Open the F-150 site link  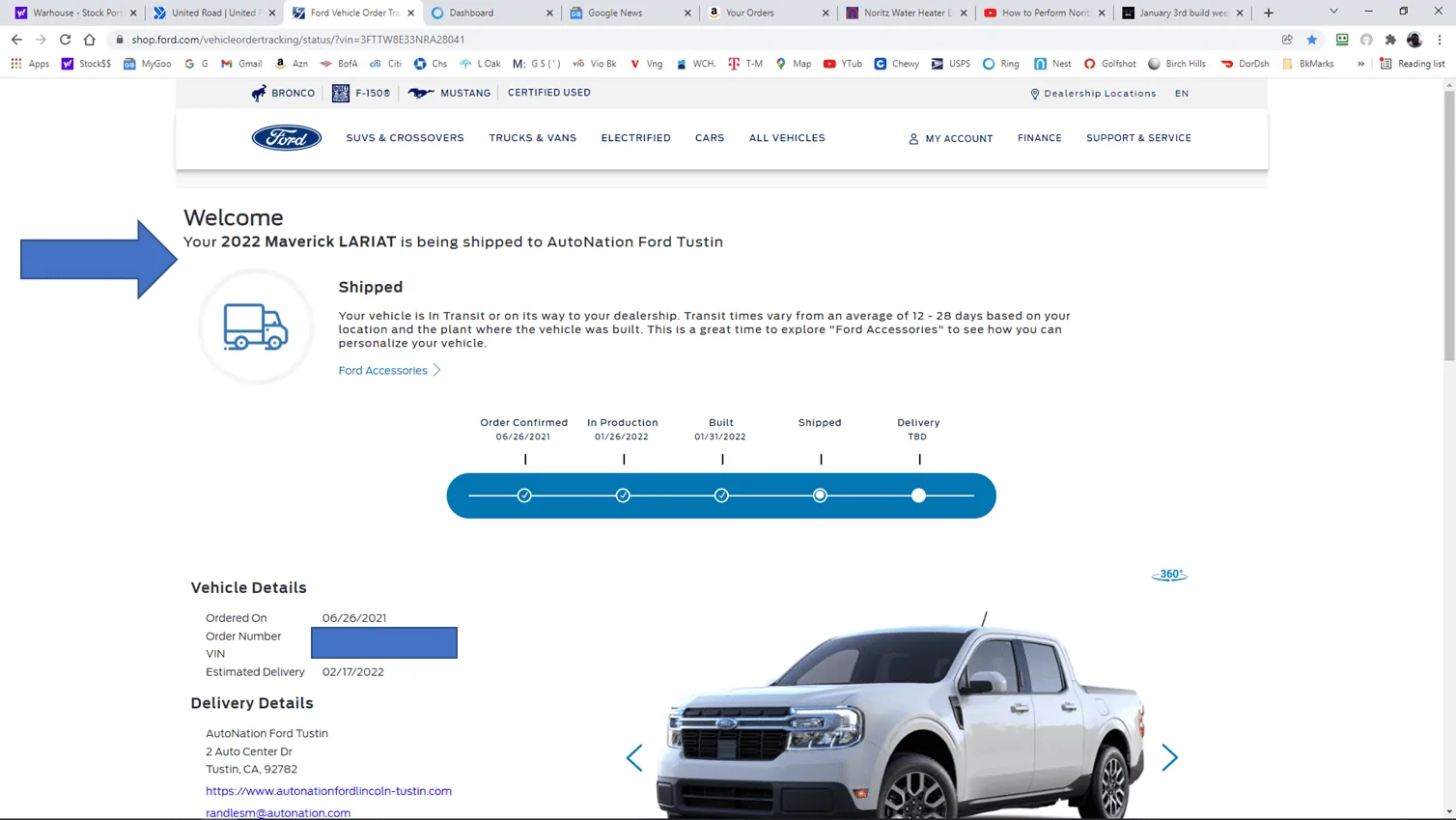361,93
